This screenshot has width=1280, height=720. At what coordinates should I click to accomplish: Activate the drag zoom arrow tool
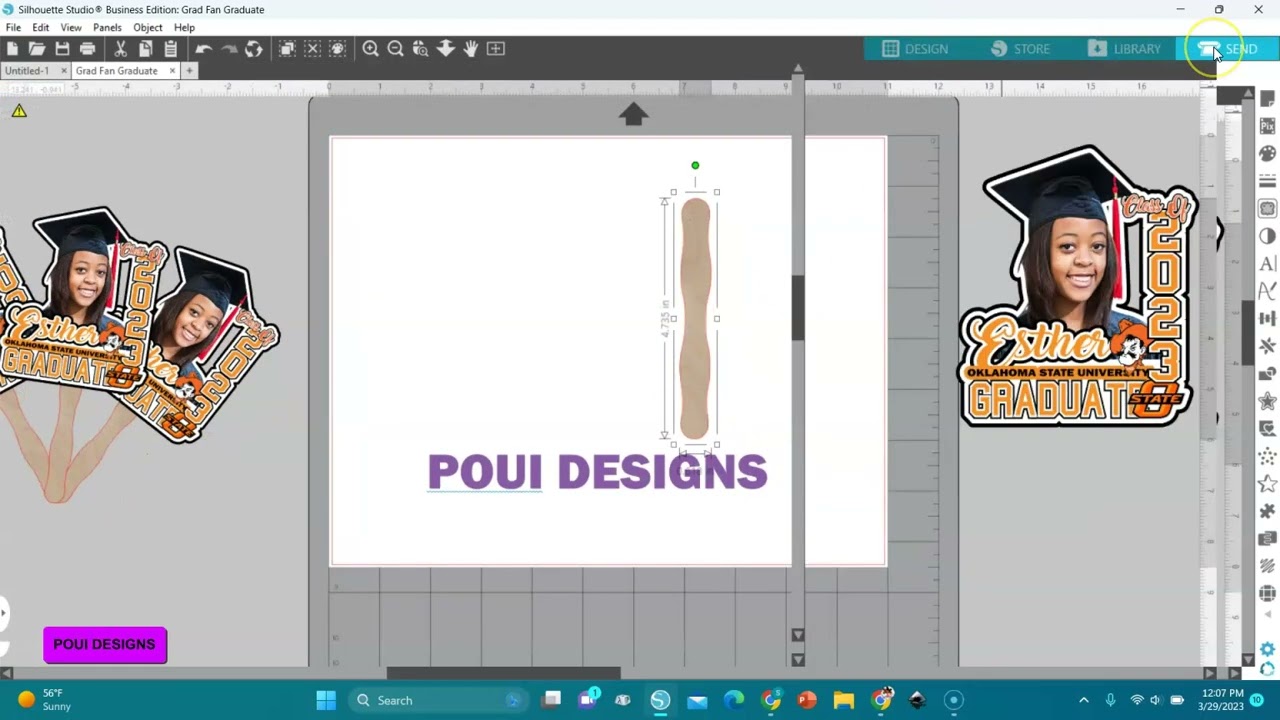coord(445,49)
